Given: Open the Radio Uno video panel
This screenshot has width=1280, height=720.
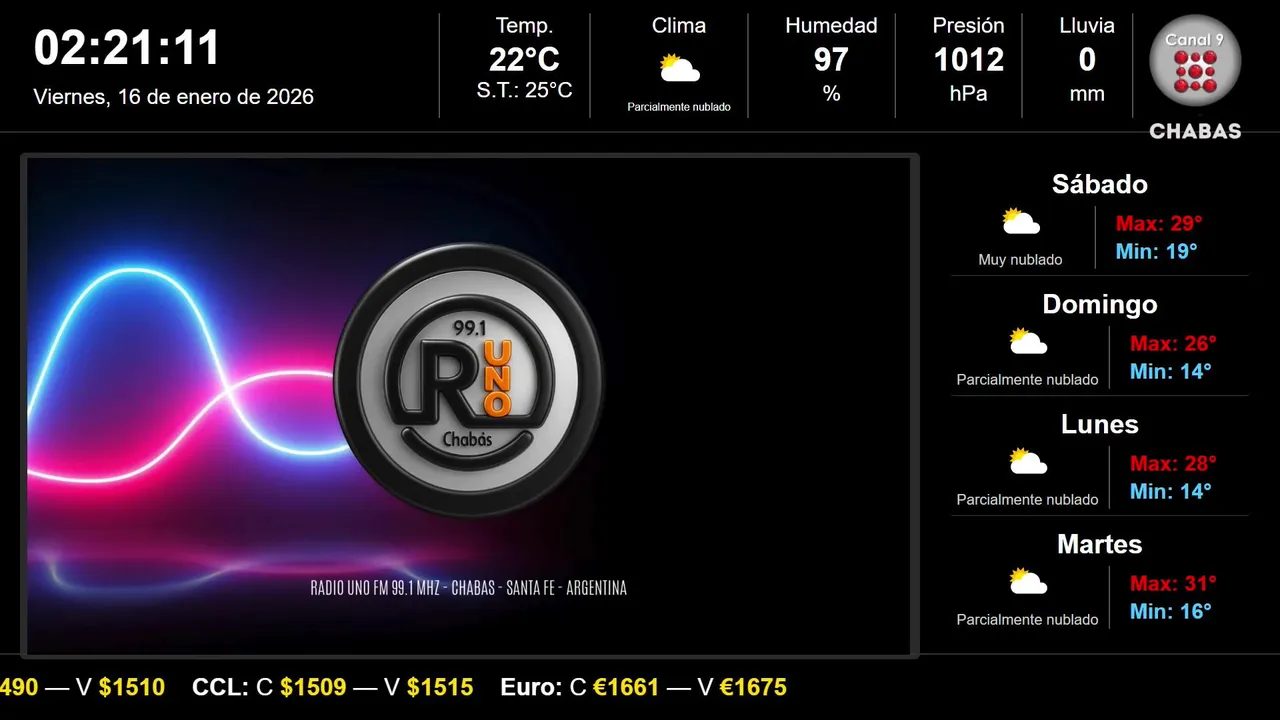Looking at the screenshot, I should click(469, 406).
